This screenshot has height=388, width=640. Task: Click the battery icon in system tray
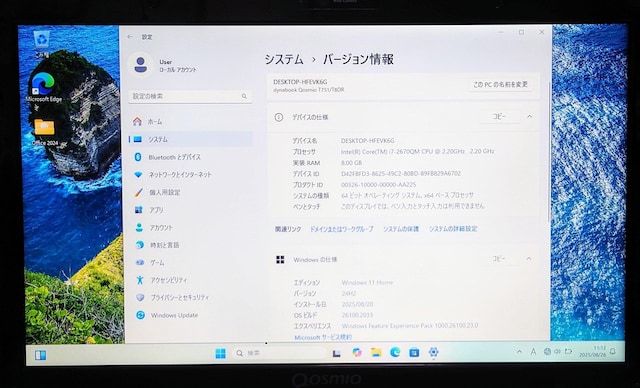coord(568,351)
